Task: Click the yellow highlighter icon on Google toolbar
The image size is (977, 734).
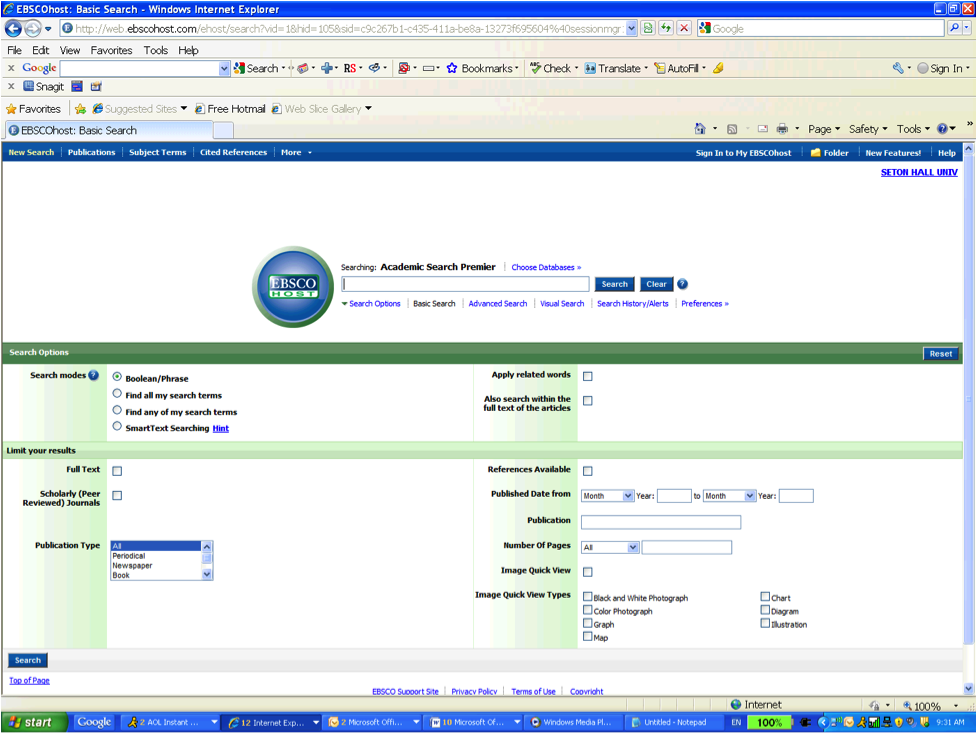Action: [x=718, y=68]
